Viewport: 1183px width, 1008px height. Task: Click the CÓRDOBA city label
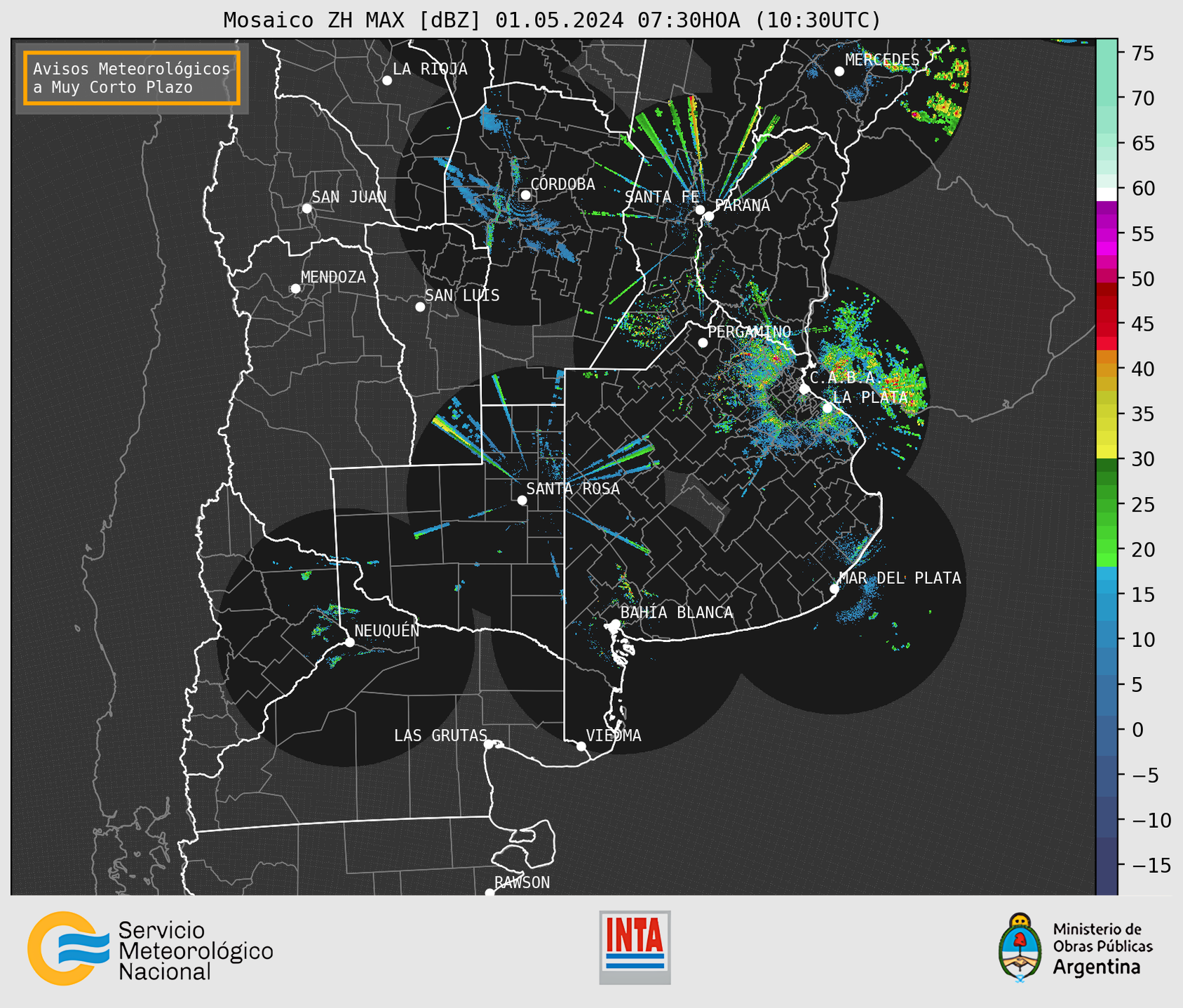tap(562, 184)
